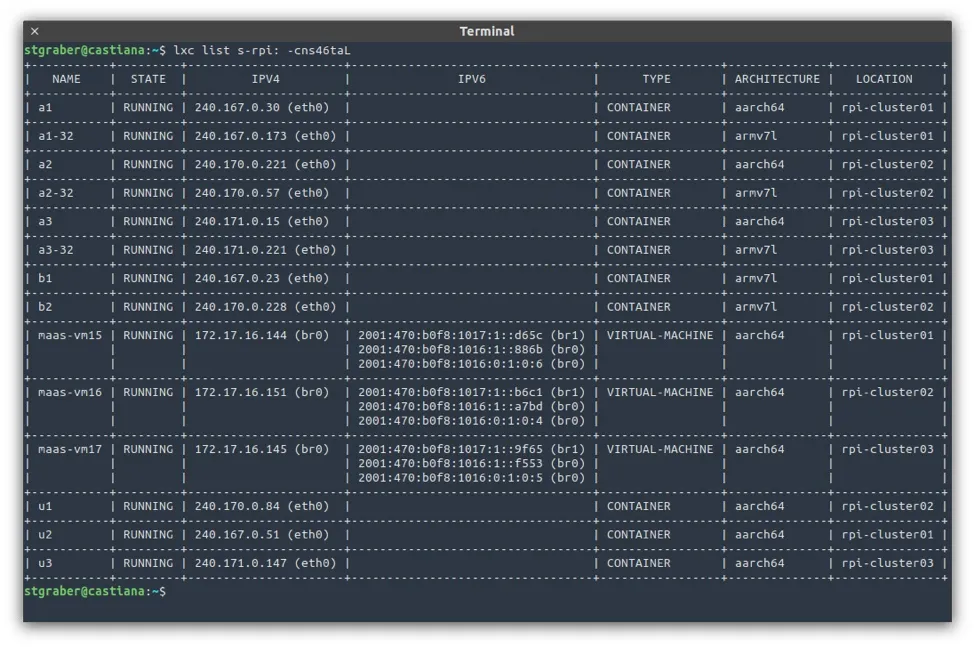Image resolution: width=974 pixels, height=647 pixels.
Task: Click the IPV6 column header
Action: tap(471, 79)
